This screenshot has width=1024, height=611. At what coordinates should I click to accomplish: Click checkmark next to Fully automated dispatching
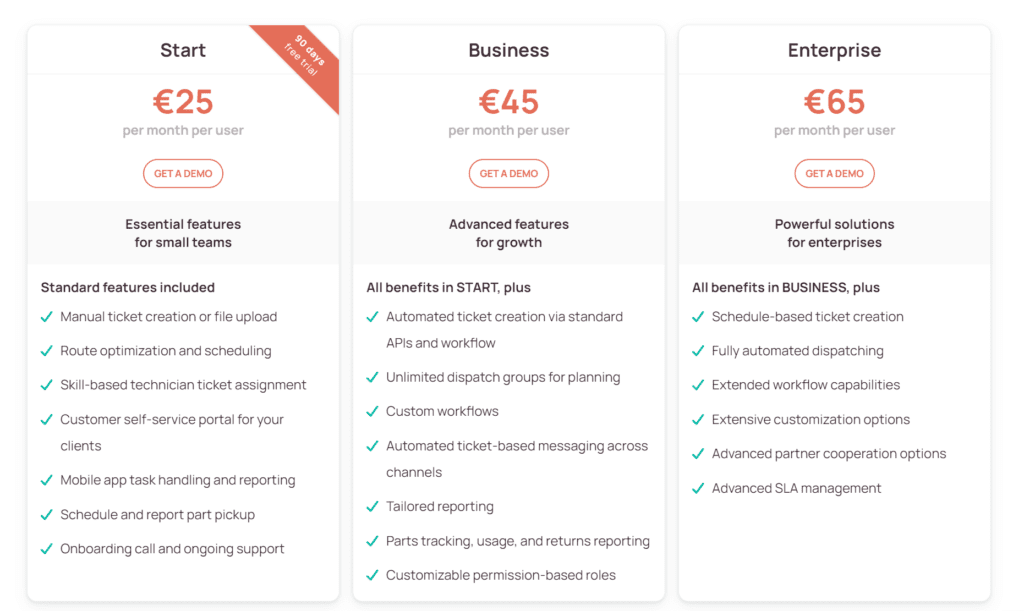(x=698, y=351)
